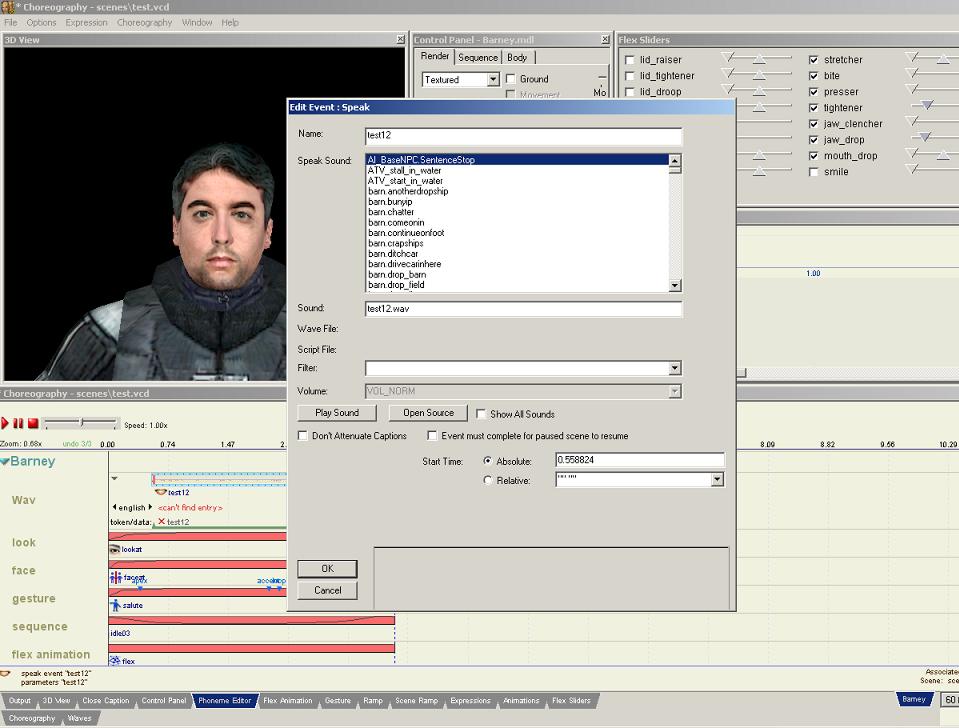Open the texture render mode dropdown

(x=493, y=80)
